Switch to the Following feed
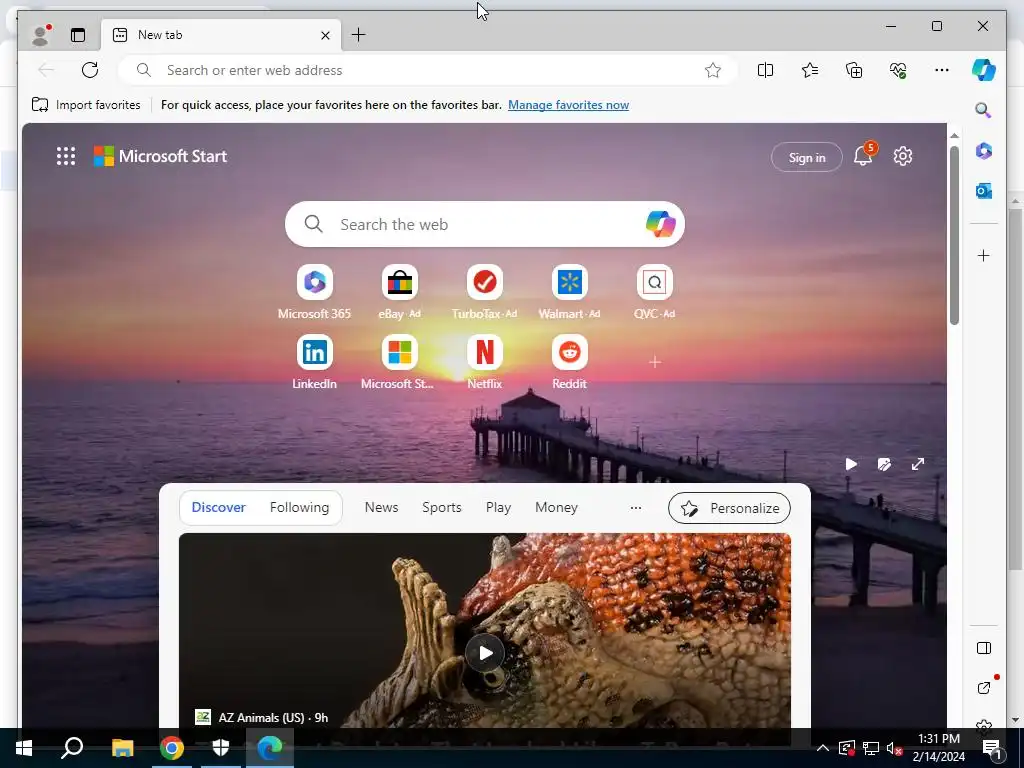The width and height of the screenshot is (1024, 768). (299, 507)
